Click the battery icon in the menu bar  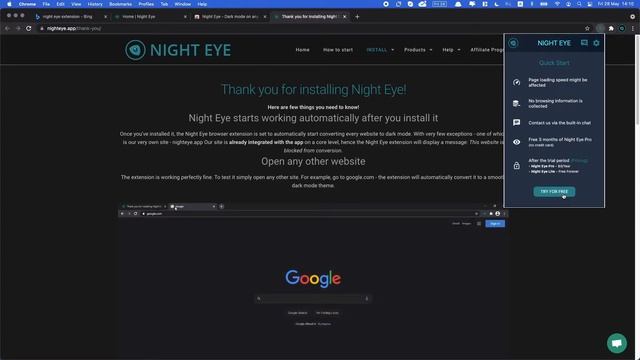point(544,4)
